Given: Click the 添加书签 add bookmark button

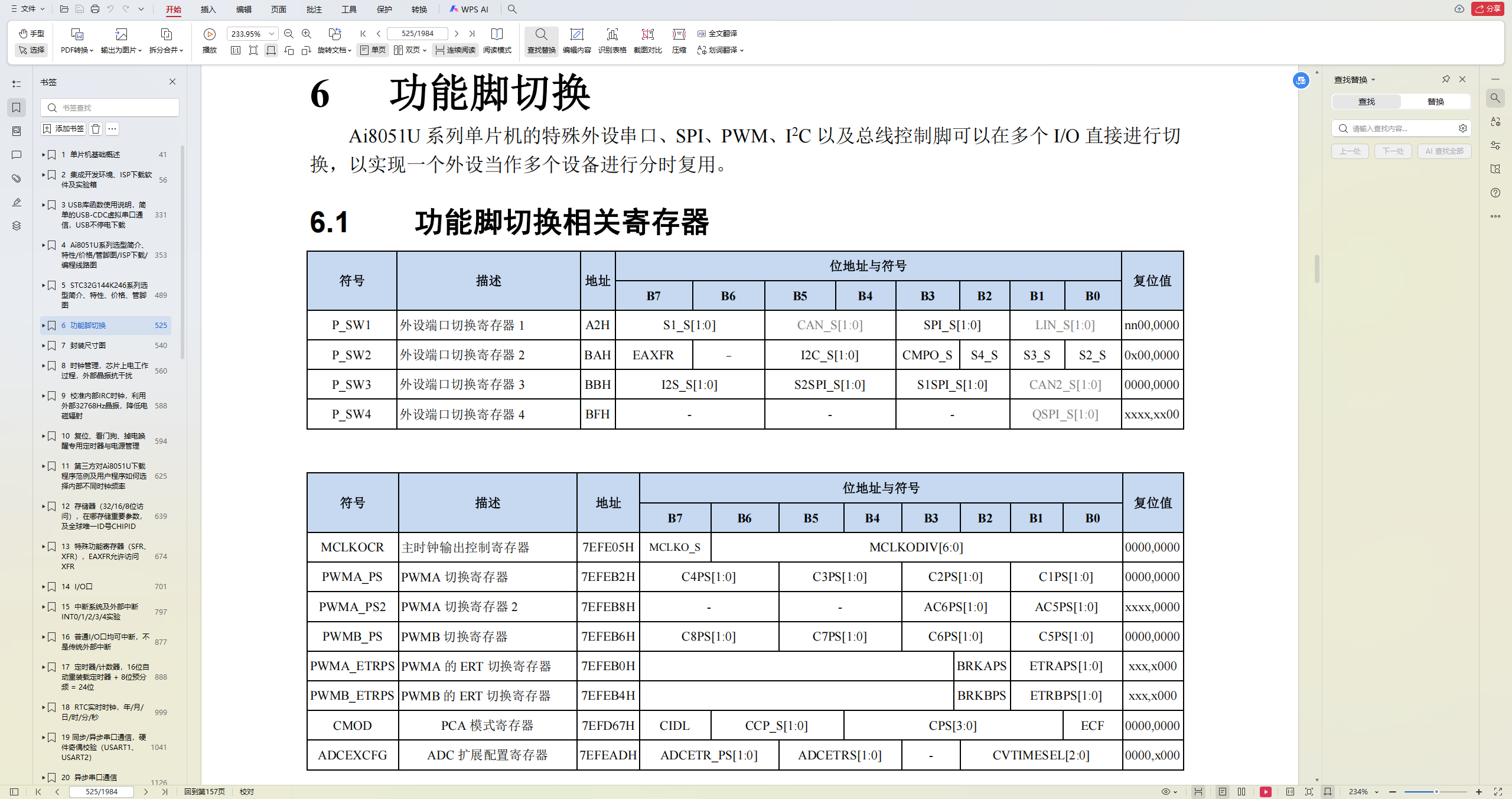Looking at the screenshot, I should click(x=63, y=128).
